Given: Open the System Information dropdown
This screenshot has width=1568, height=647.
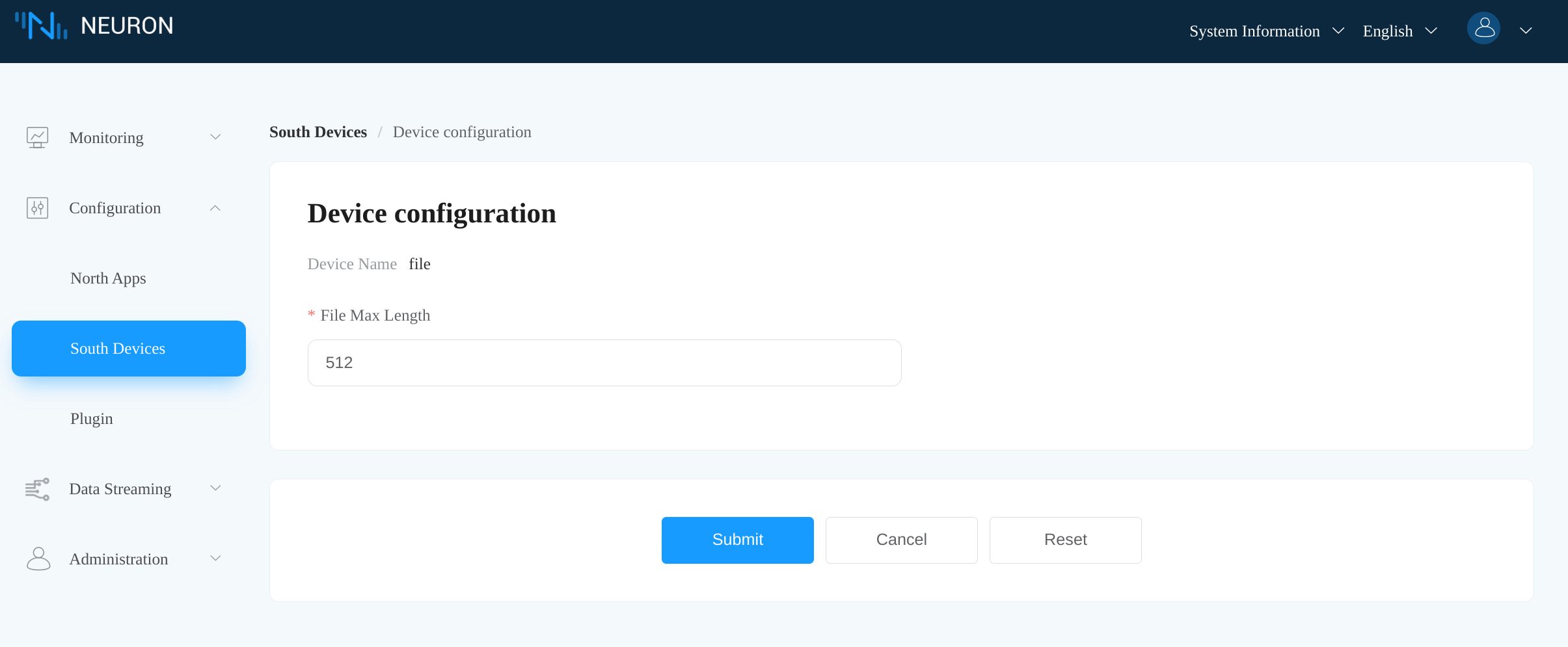Looking at the screenshot, I should [x=1265, y=31].
